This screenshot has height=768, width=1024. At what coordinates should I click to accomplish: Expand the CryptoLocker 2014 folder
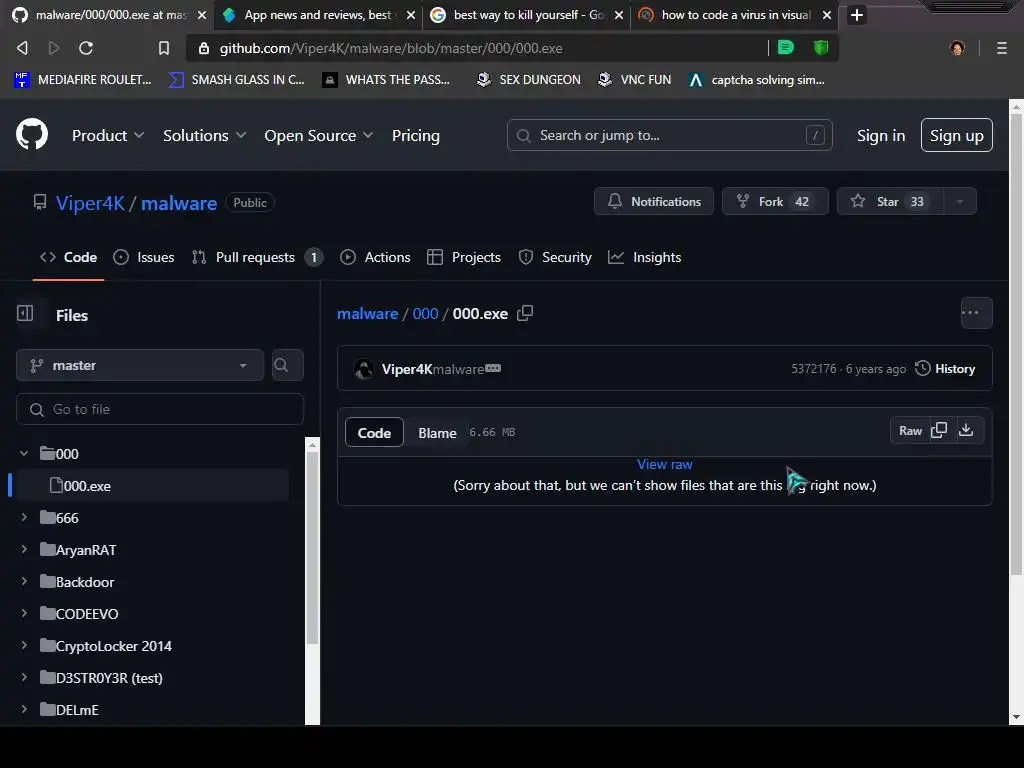coord(24,645)
